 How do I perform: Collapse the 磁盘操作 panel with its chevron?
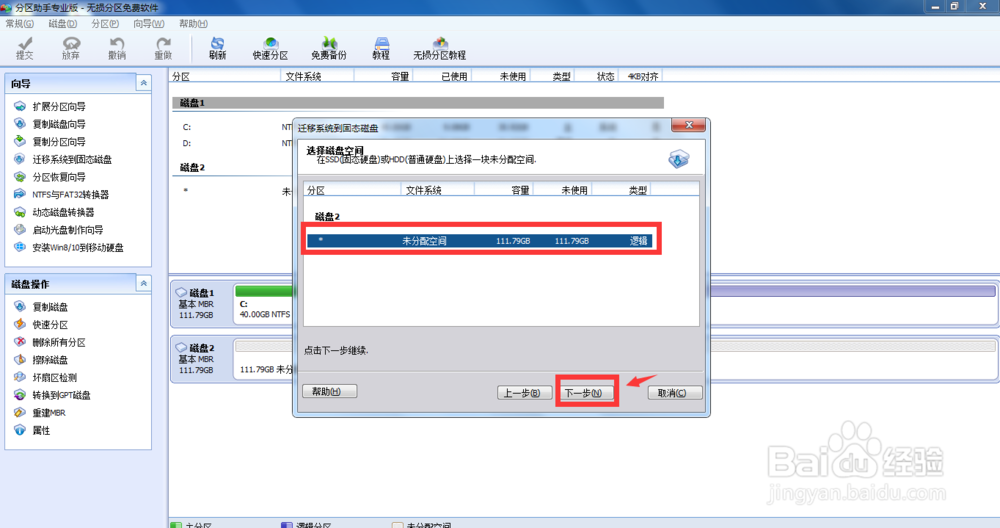point(143,283)
